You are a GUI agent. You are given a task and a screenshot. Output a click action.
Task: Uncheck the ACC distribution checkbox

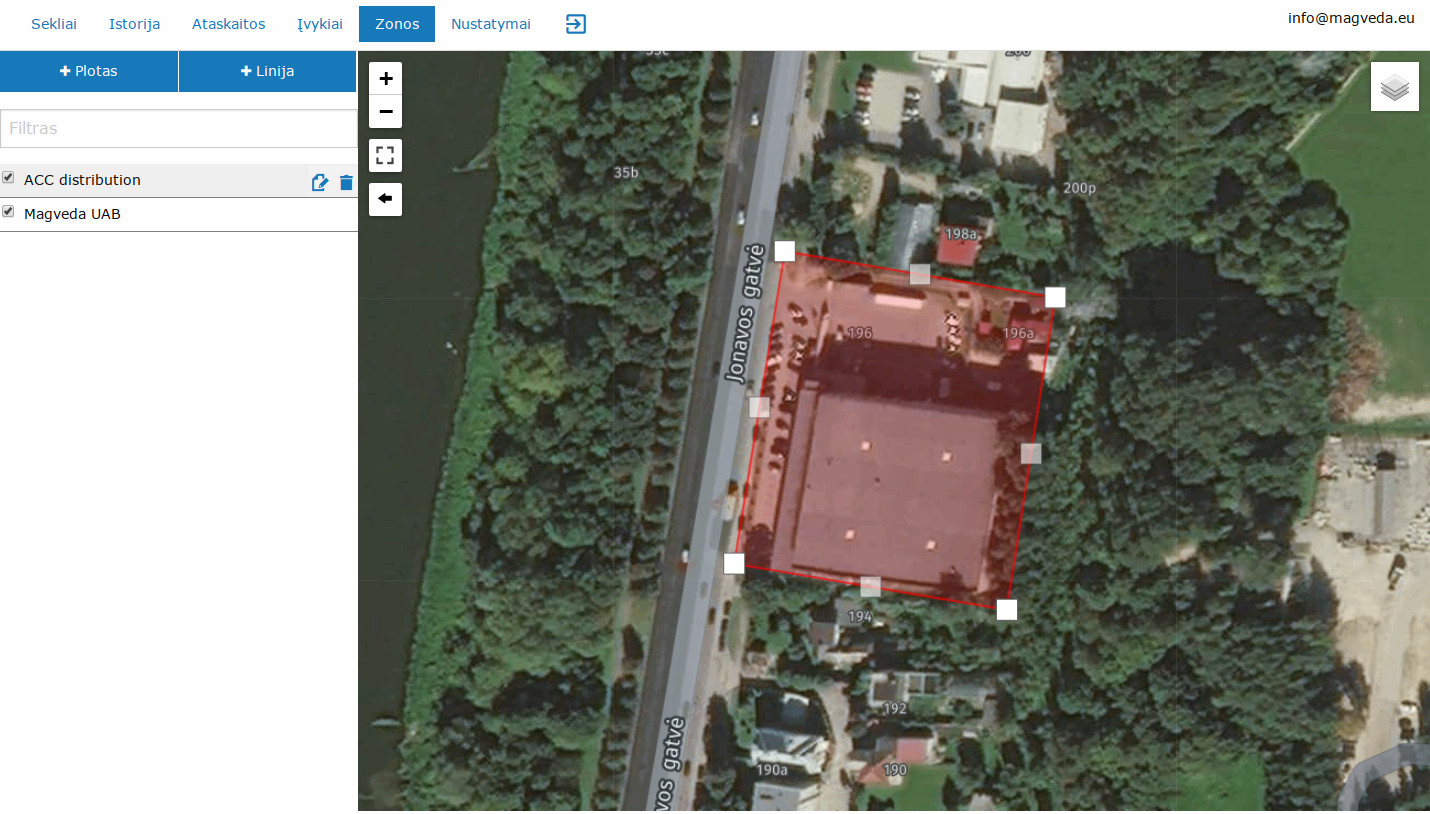click(x=8, y=177)
